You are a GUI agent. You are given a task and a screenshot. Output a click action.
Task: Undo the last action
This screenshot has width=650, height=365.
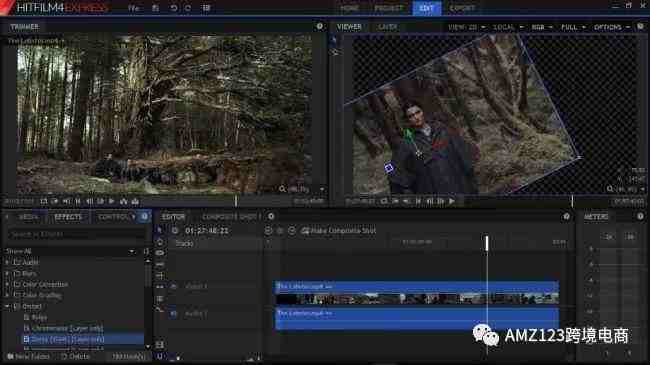coord(174,8)
